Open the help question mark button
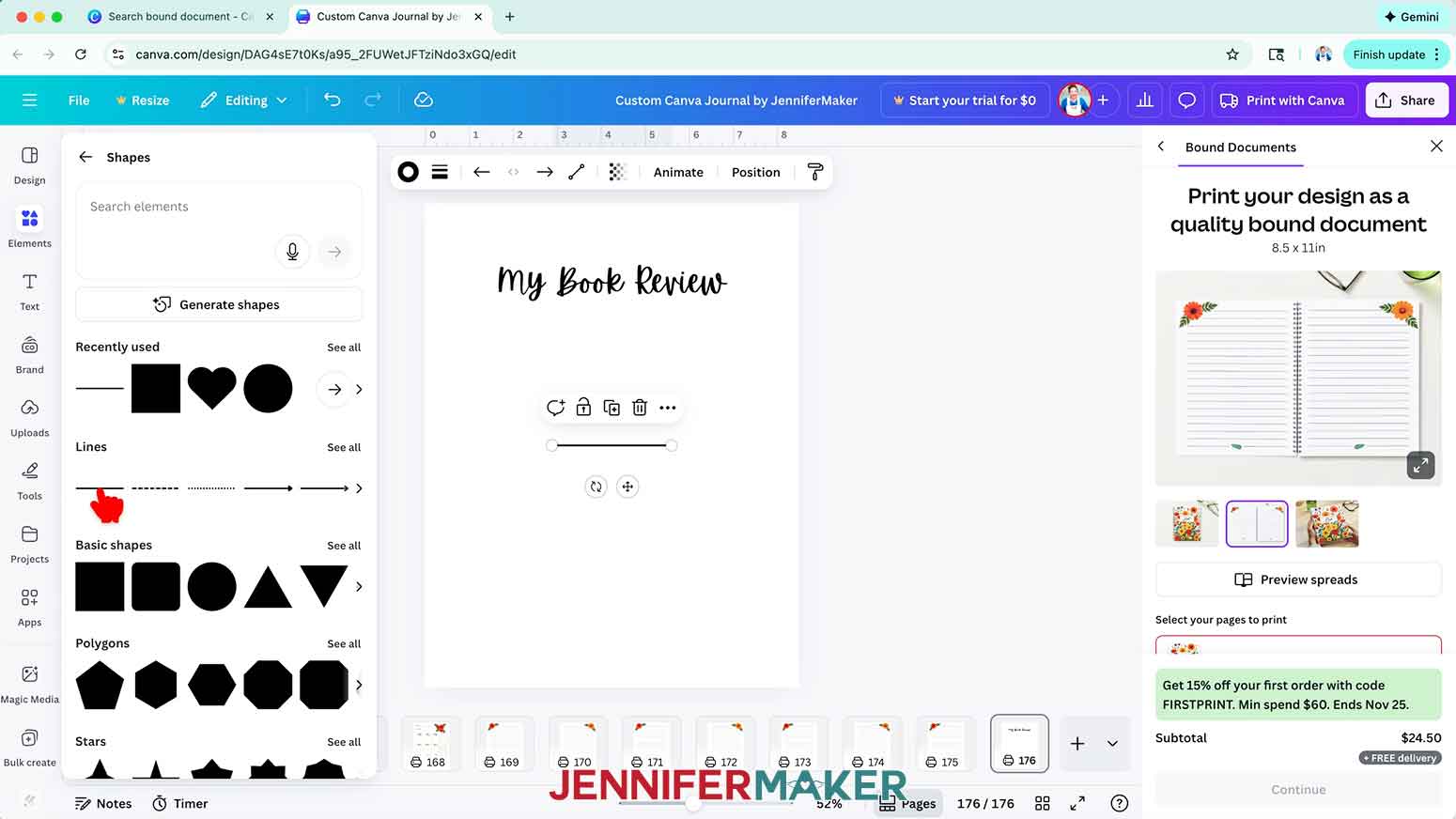This screenshot has height=819, width=1456. click(x=1119, y=803)
